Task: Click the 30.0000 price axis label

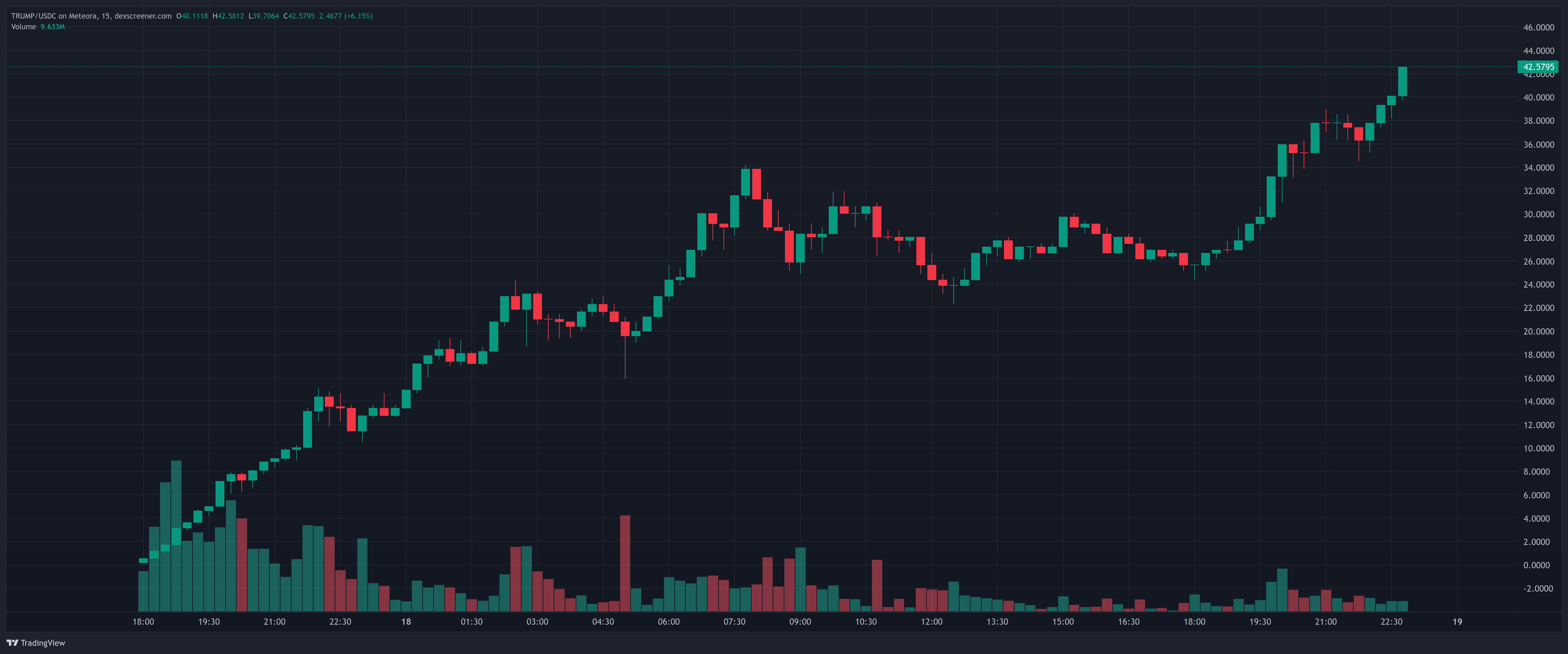Action: 1538,214
